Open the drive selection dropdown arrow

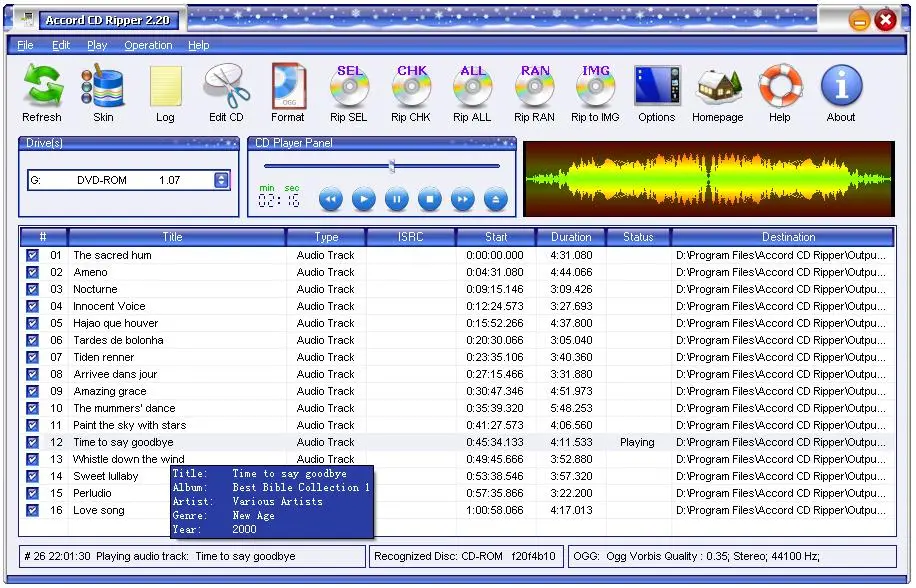[221, 180]
